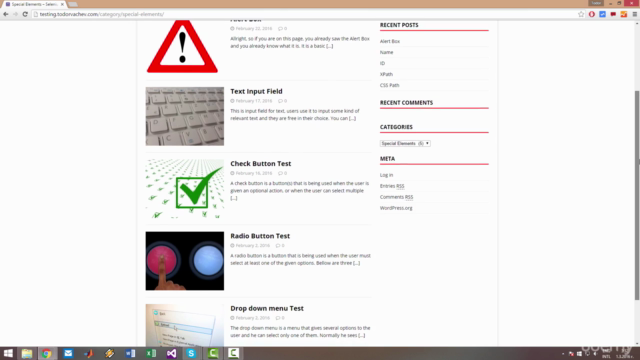
Task: Click the Log in meta link
Action: point(387,175)
